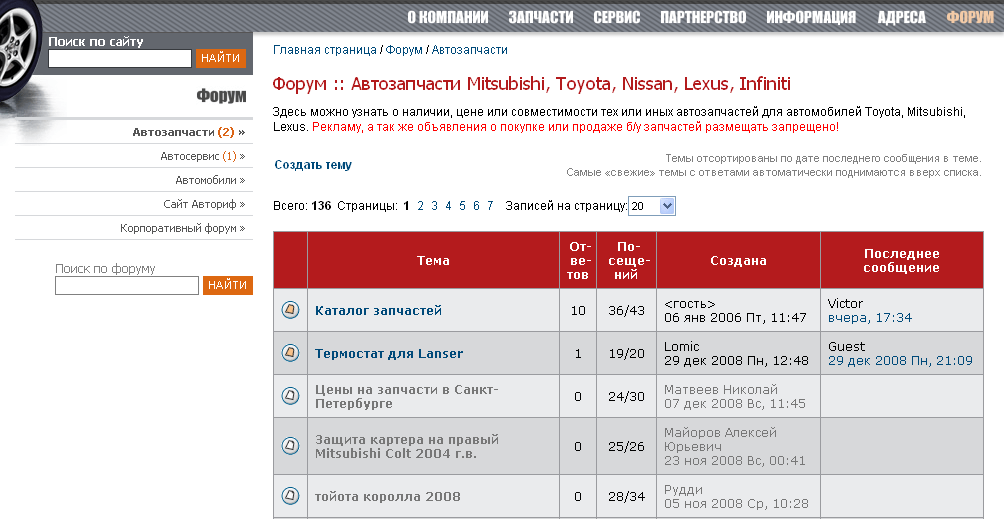The width and height of the screenshot is (1004, 519).
Task: Click the Создать тему link
Action: tap(313, 165)
